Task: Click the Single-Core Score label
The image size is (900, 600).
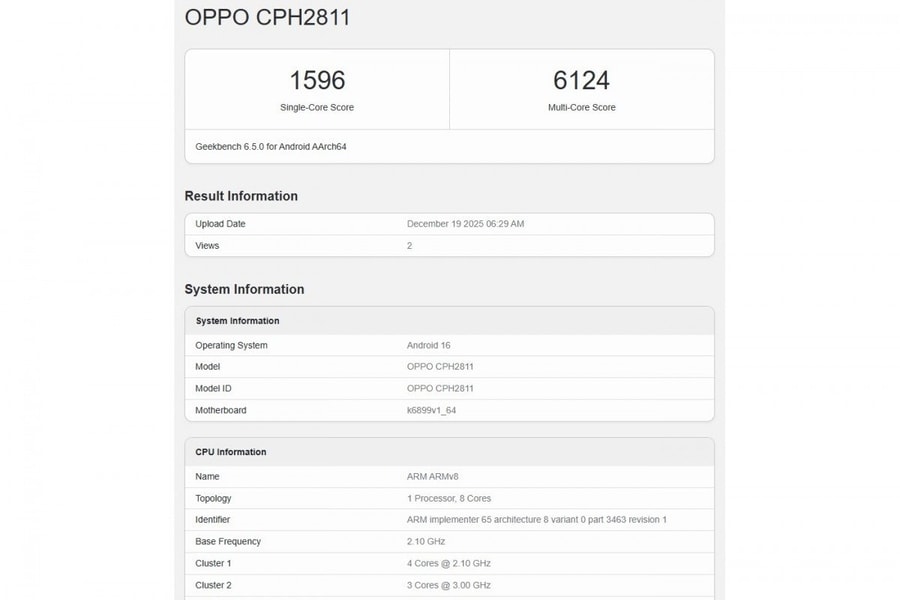Action: tap(317, 107)
